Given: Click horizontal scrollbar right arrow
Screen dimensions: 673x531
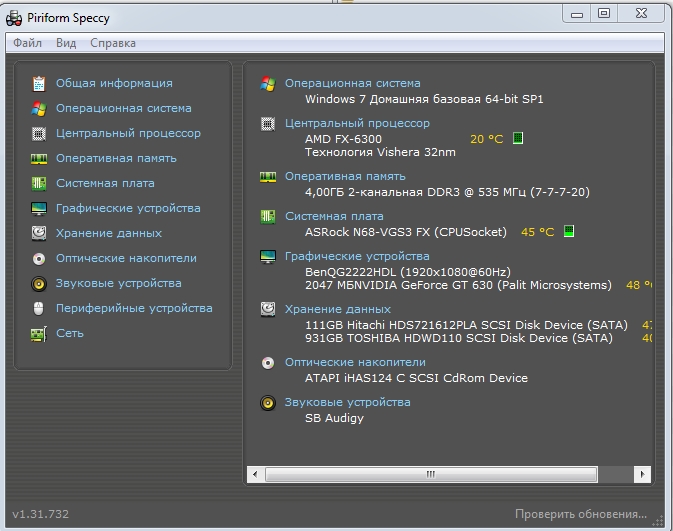Looking at the screenshot, I should point(643,474).
